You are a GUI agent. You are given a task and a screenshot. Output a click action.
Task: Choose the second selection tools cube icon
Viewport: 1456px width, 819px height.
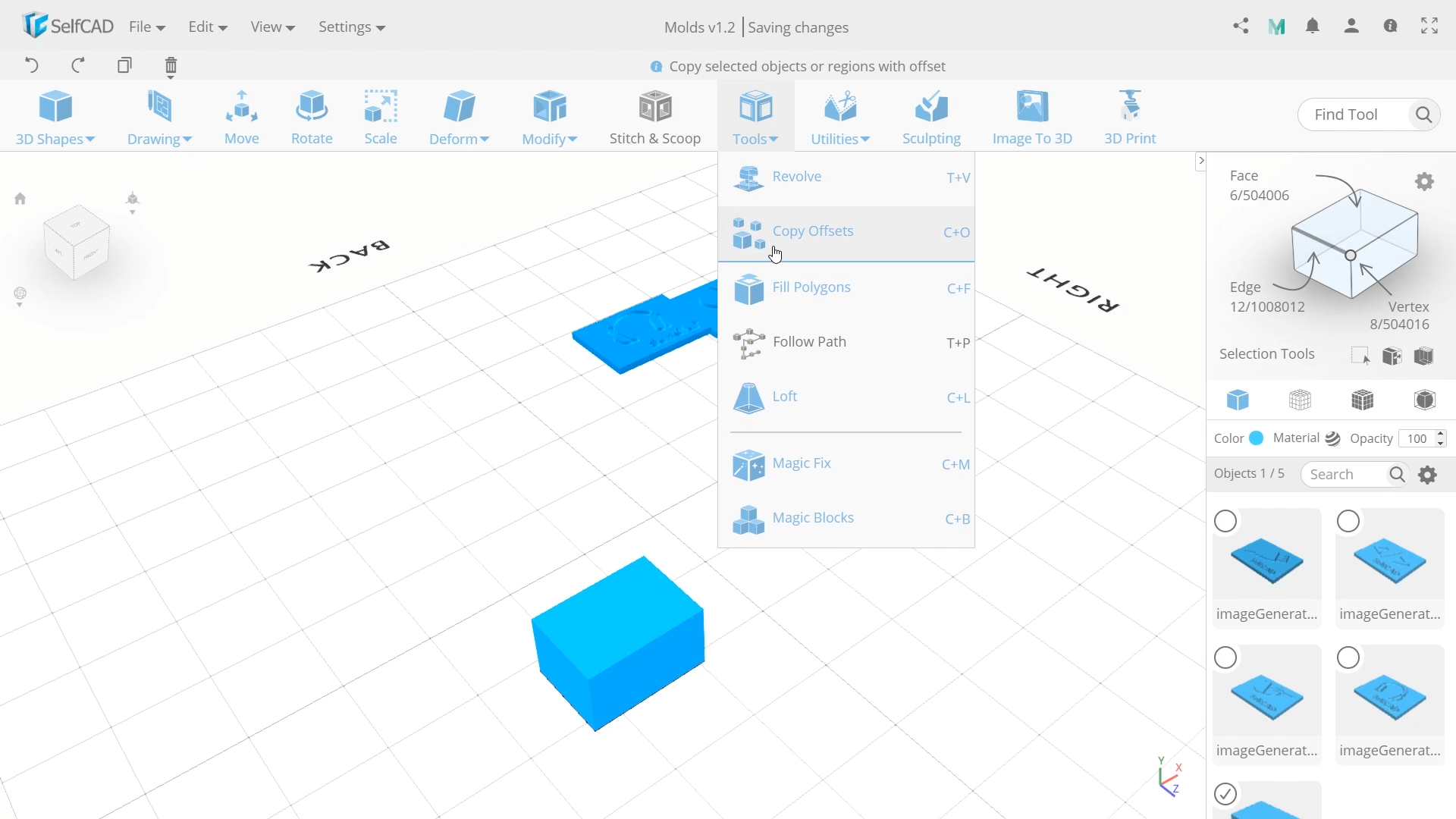point(1392,356)
